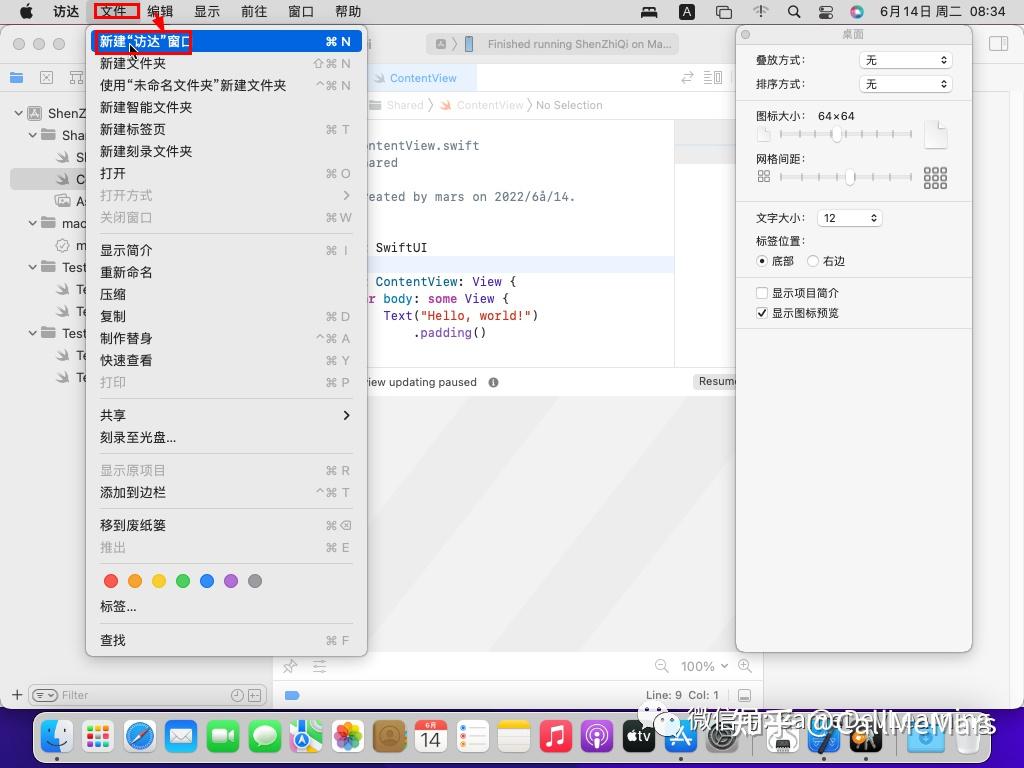Choose 新建“访达”窗口 from the menu
Viewport: 1024px width, 768px height.
[x=226, y=41]
